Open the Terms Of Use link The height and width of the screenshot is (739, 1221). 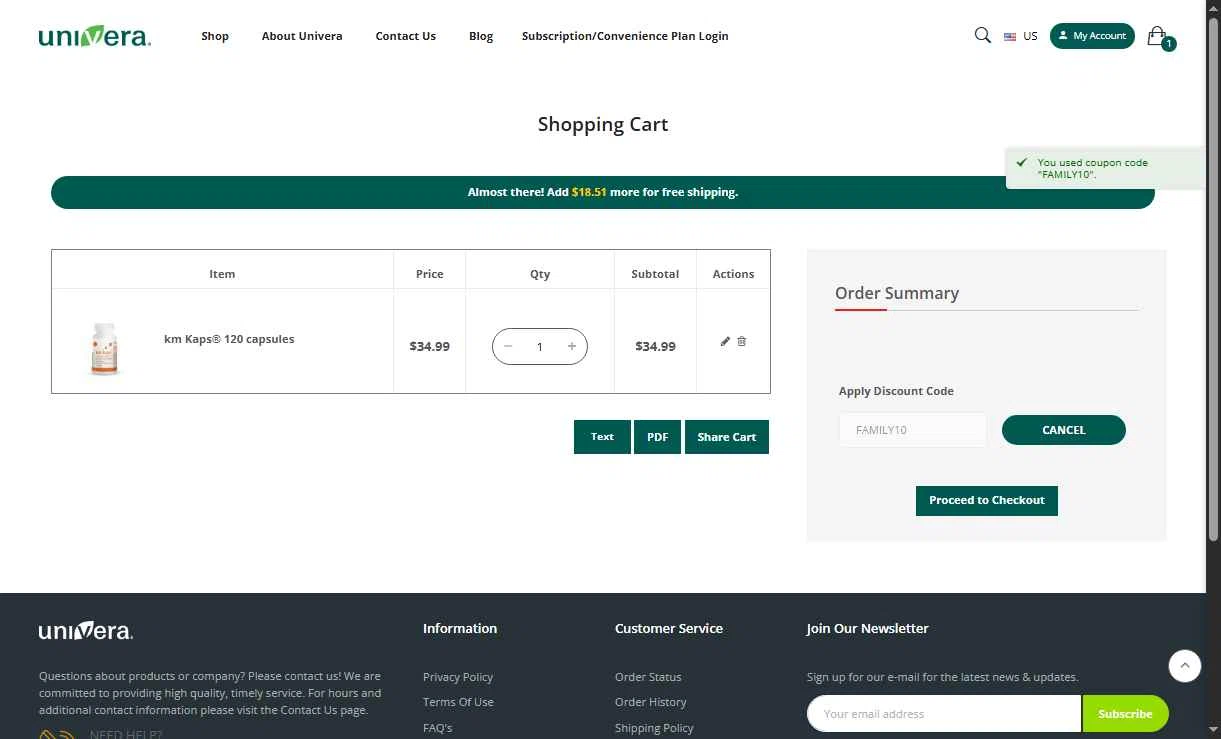point(458,702)
